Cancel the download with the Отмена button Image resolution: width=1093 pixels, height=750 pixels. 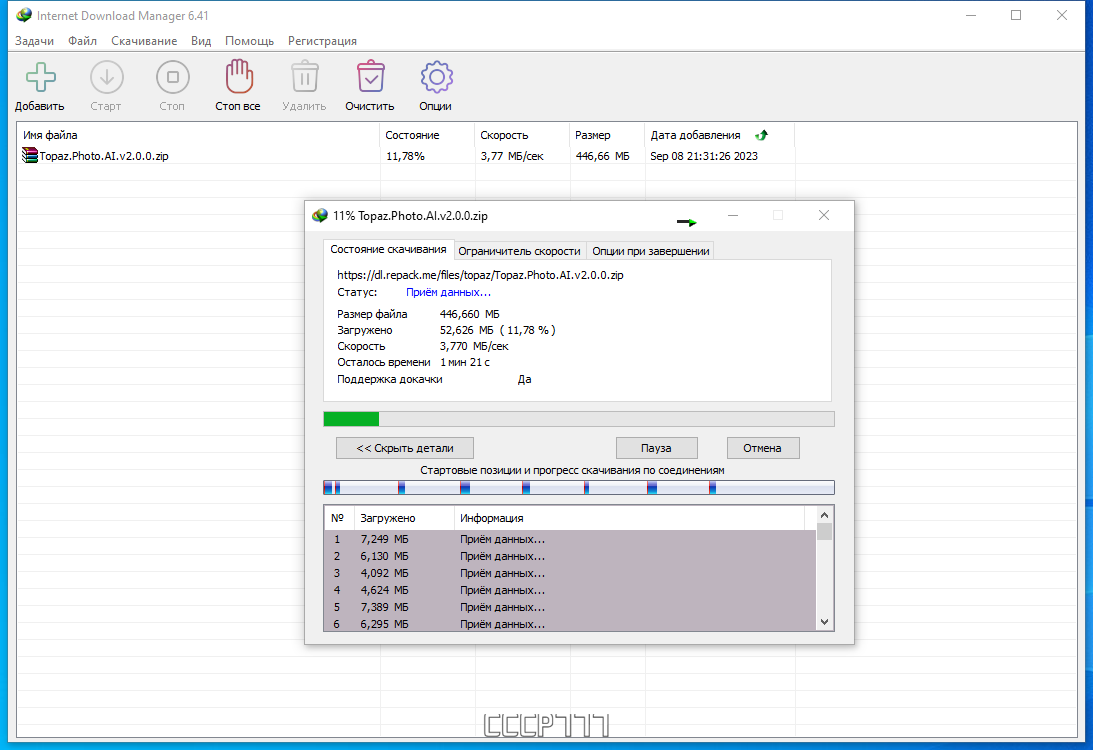[x=763, y=448]
